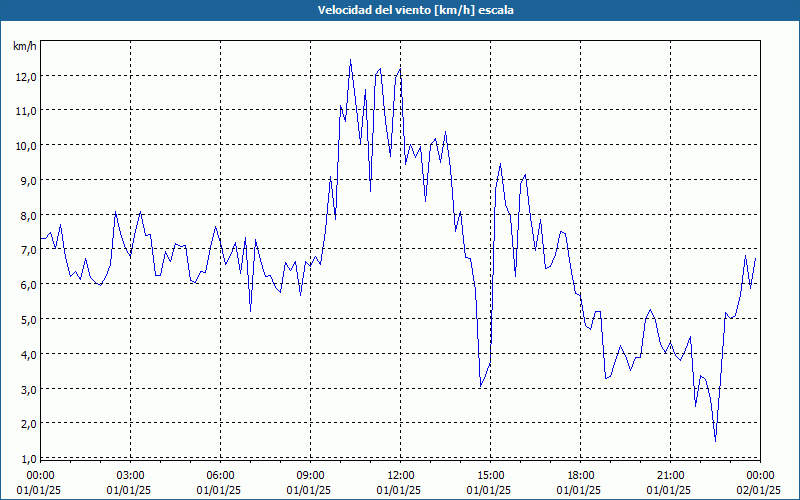Click the '11,0' y-axis label

click(26, 111)
